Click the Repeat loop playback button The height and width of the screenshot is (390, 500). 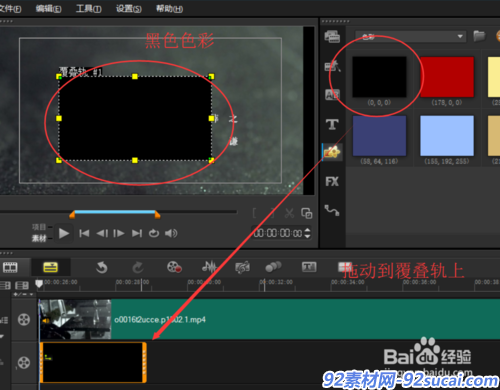coord(154,233)
